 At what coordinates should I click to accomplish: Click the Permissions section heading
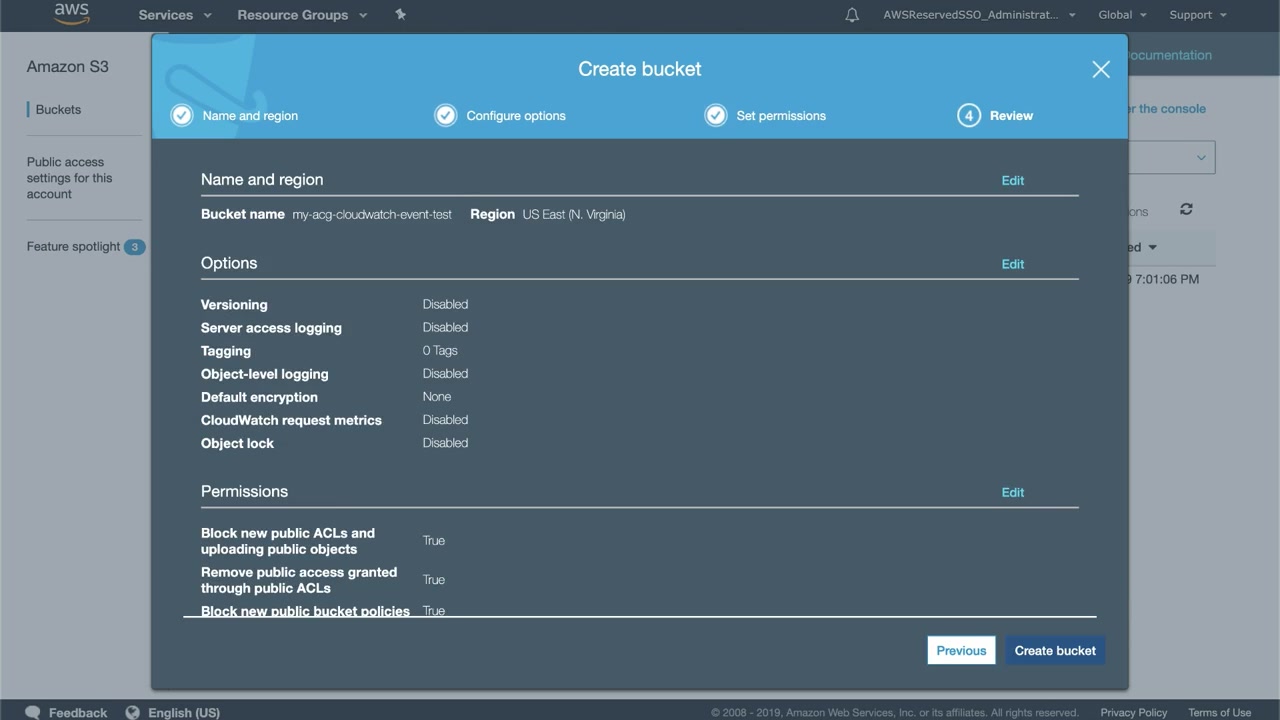(x=244, y=491)
